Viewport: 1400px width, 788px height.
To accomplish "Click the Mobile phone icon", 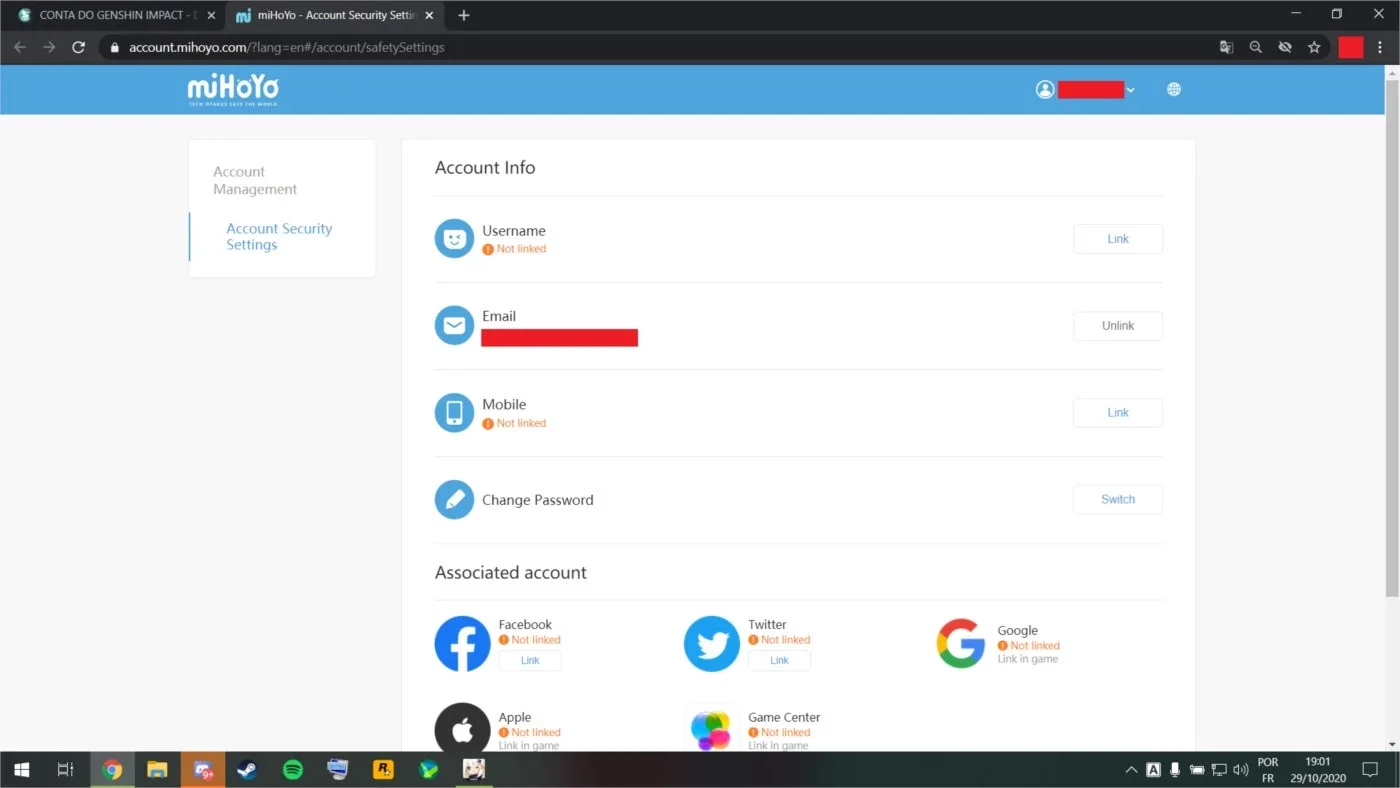I will click(454, 413).
